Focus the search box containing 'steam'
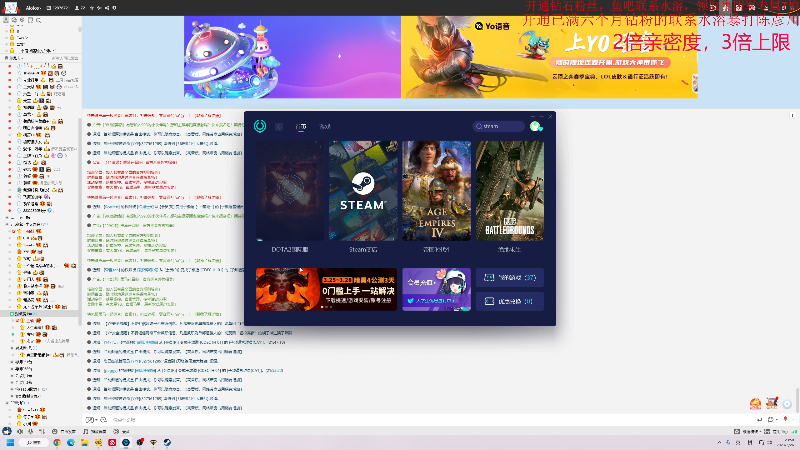 pos(498,126)
